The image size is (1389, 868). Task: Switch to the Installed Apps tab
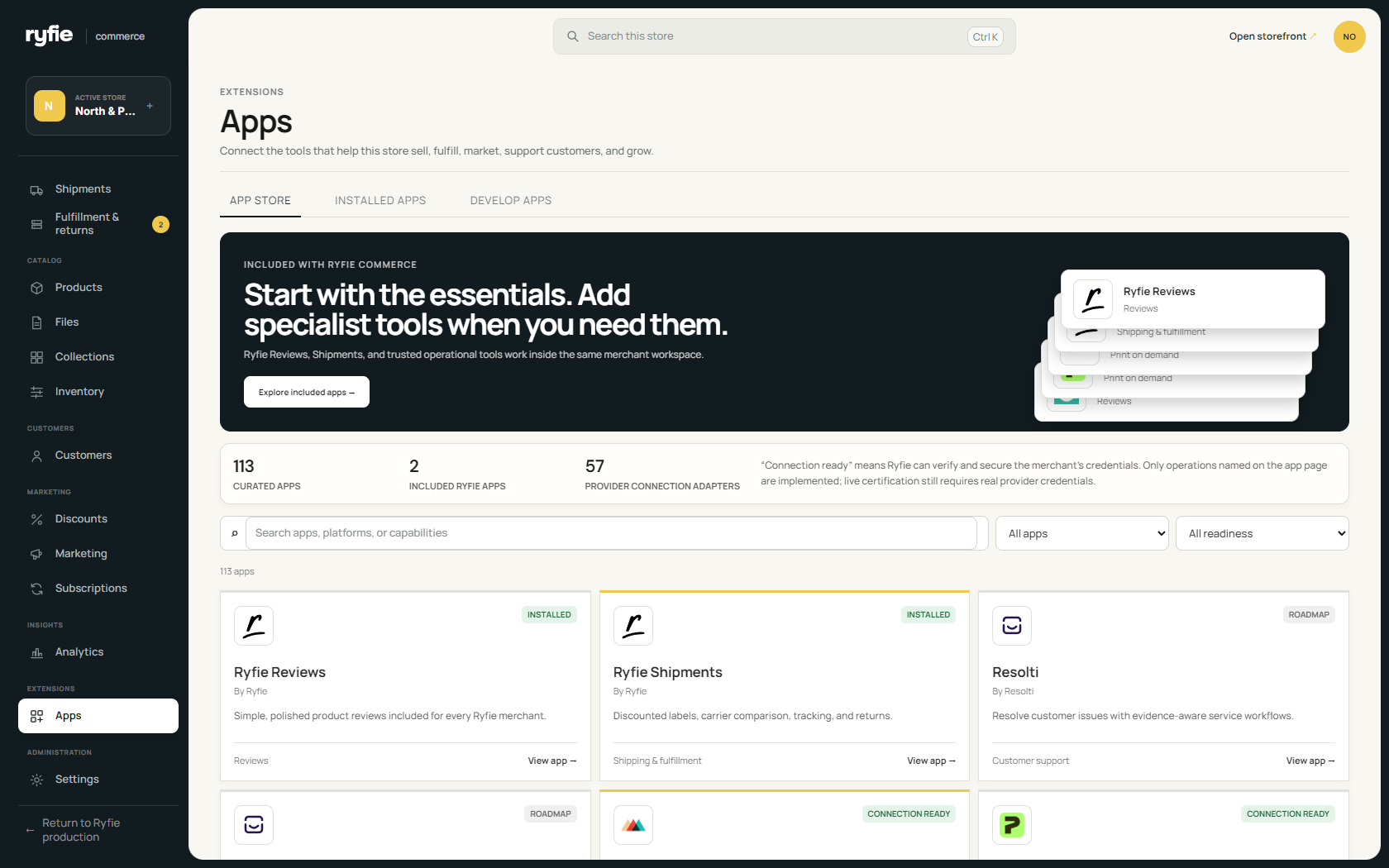(380, 200)
